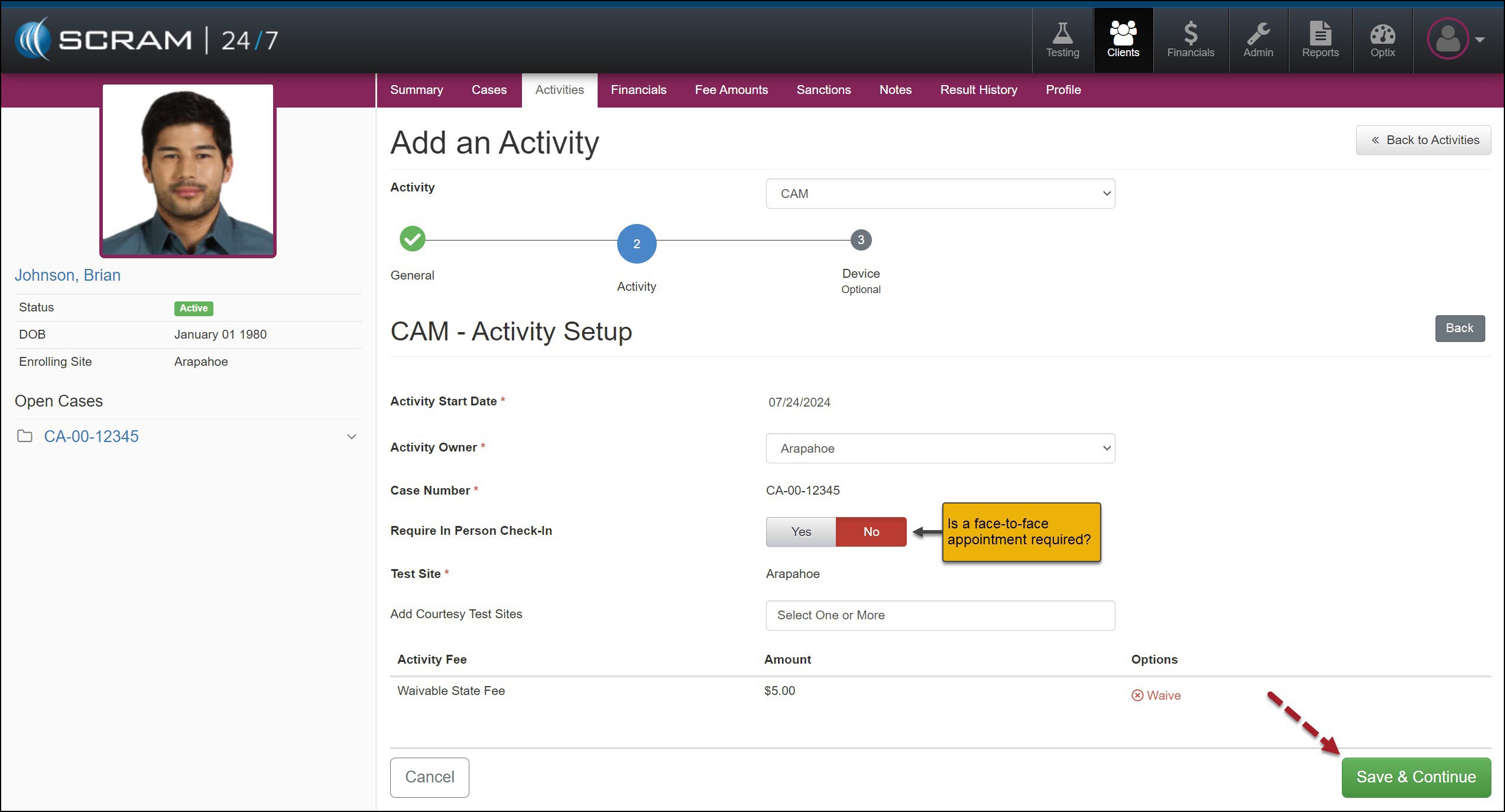The height and width of the screenshot is (812, 1505).
Task: Open the Financials dollar icon
Action: tap(1190, 34)
